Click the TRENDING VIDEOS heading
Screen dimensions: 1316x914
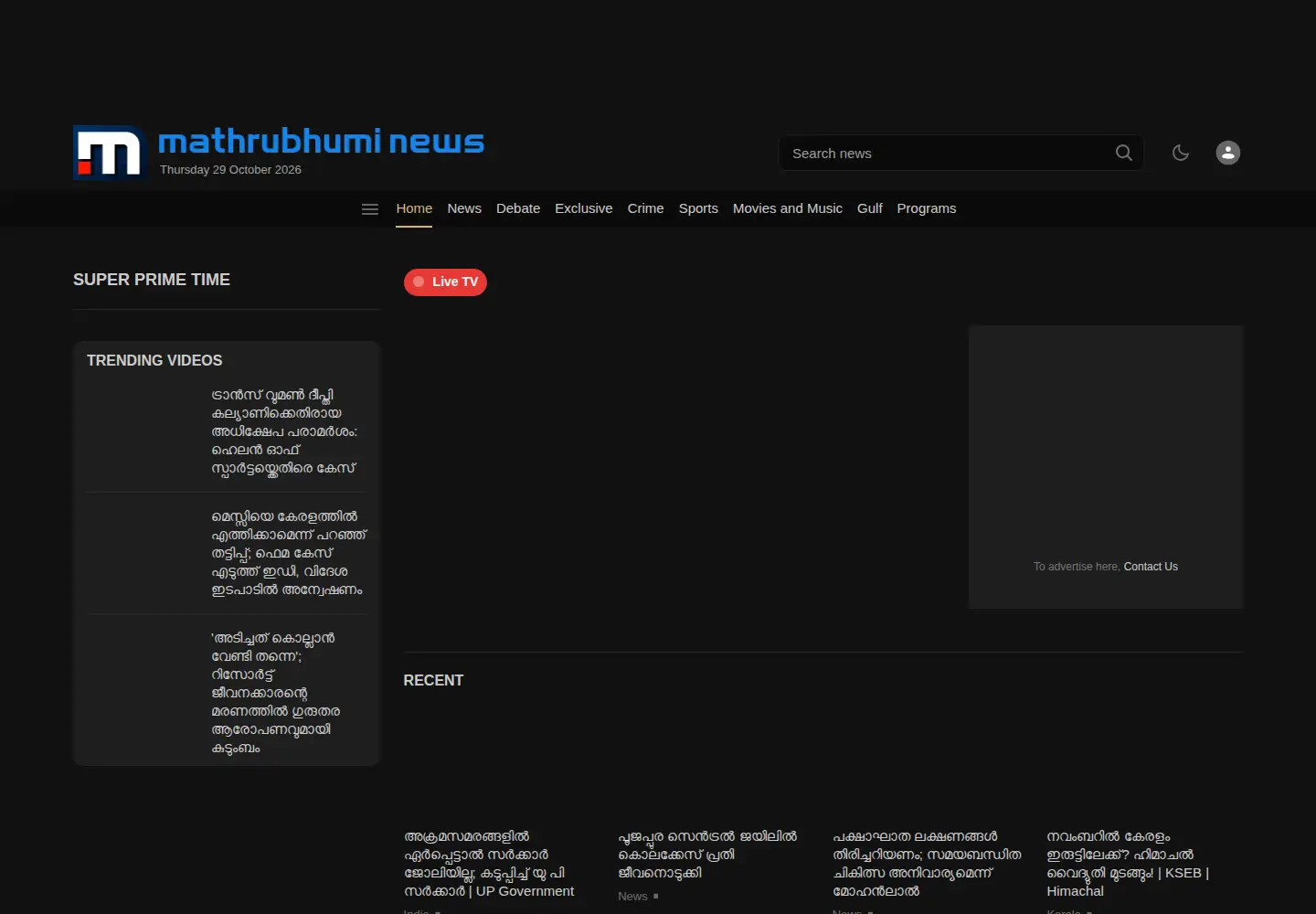tap(154, 360)
